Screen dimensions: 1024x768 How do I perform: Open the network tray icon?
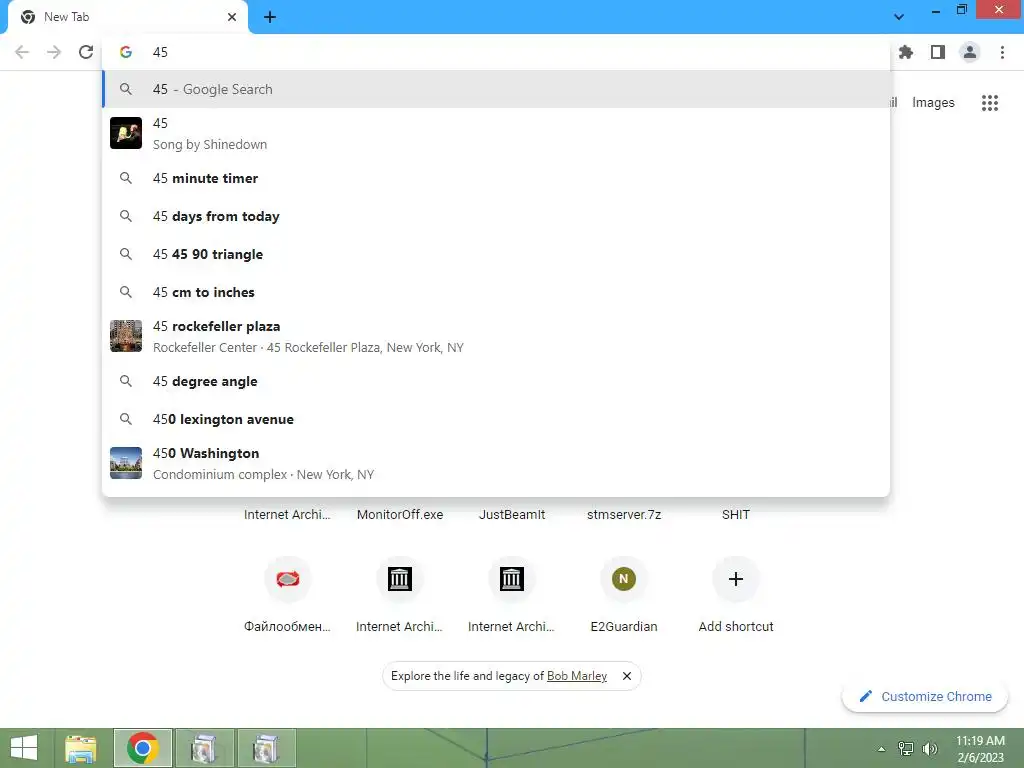coord(906,749)
